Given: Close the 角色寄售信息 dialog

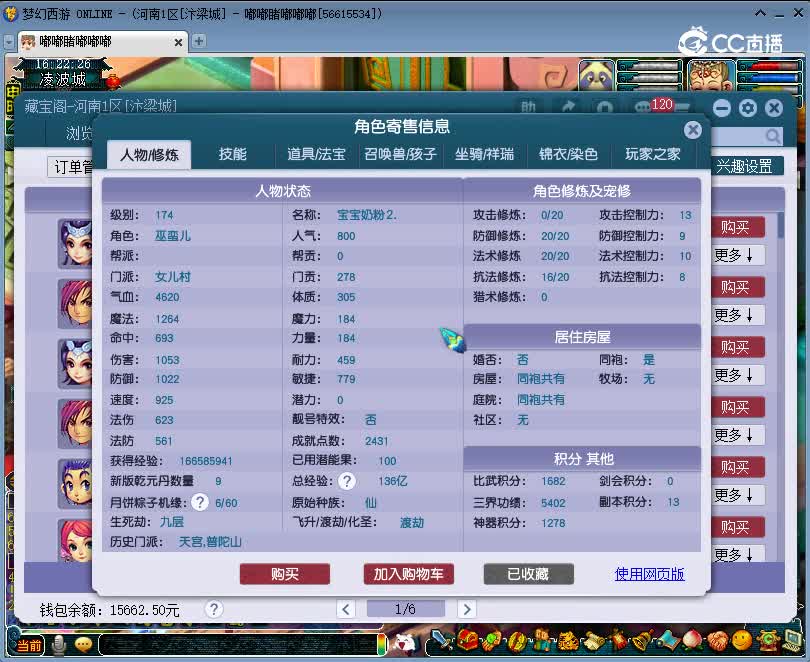Looking at the screenshot, I should [693, 130].
